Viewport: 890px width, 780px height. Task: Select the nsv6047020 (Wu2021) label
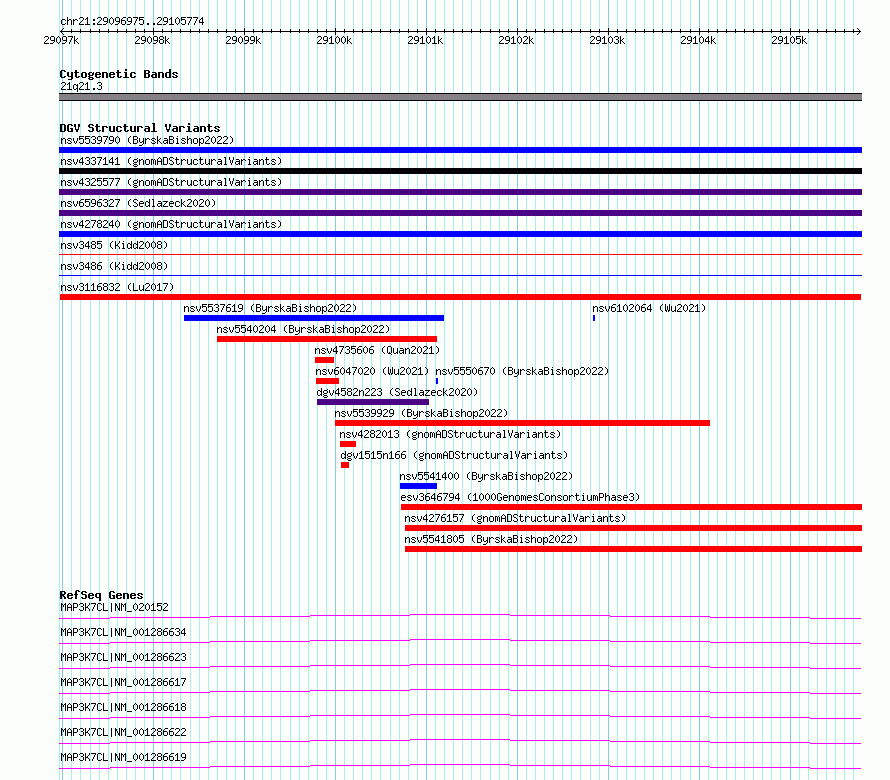[x=372, y=371]
